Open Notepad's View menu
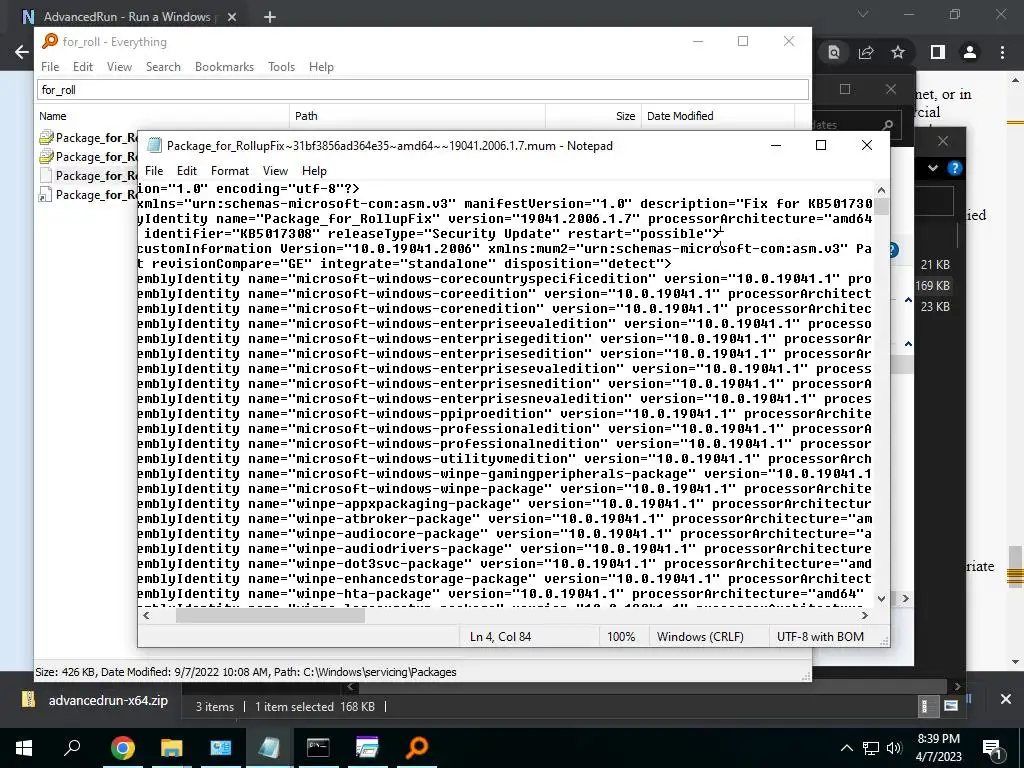The image size is (1024, 768). pos(275,170)
